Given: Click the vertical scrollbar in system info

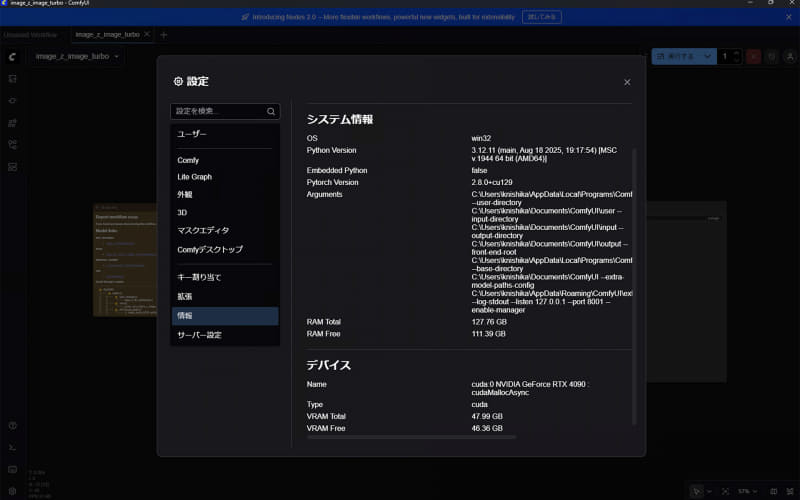Looking at the screenshot, I should click(634, 286).
